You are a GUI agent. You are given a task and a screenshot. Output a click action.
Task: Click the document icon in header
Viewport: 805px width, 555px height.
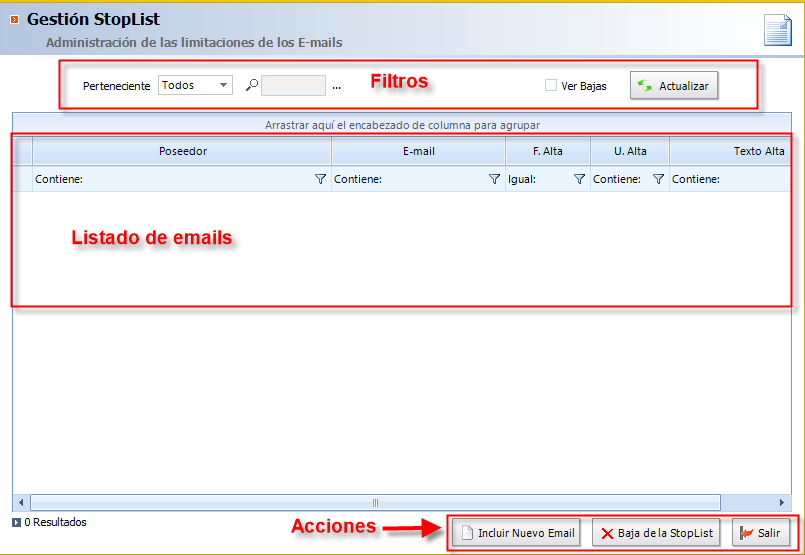coord(778,30)
